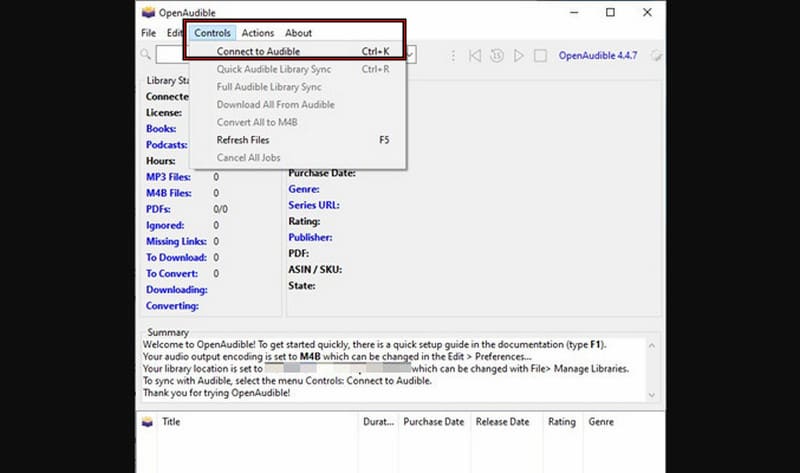Click the play button
Viewport: 800px width, 473px height.
coord(519,56)
